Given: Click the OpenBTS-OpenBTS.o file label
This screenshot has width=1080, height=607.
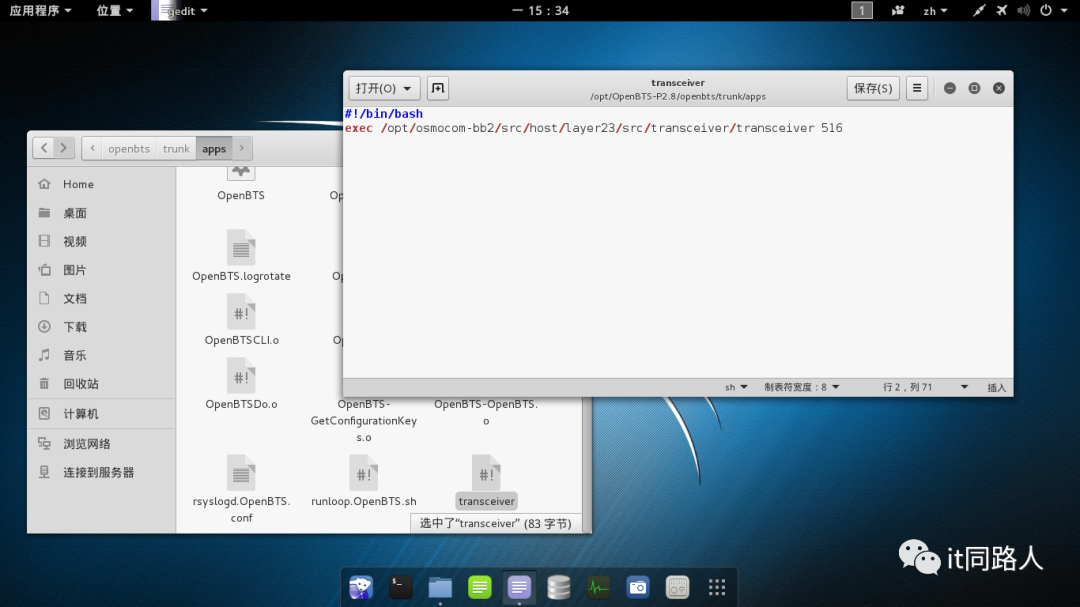Looking at the screenshot, I should (x=486, y=412).
